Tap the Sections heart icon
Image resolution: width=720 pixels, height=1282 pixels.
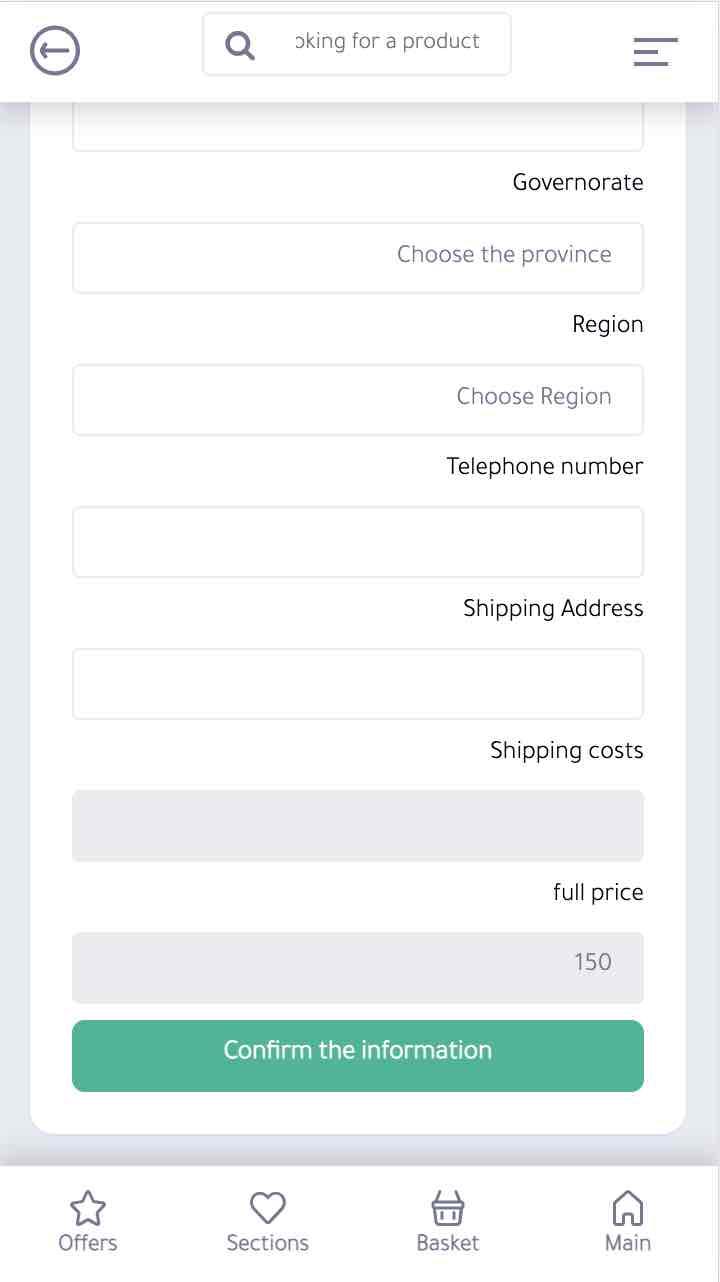pyautogui.click(x=267, y=1208)
